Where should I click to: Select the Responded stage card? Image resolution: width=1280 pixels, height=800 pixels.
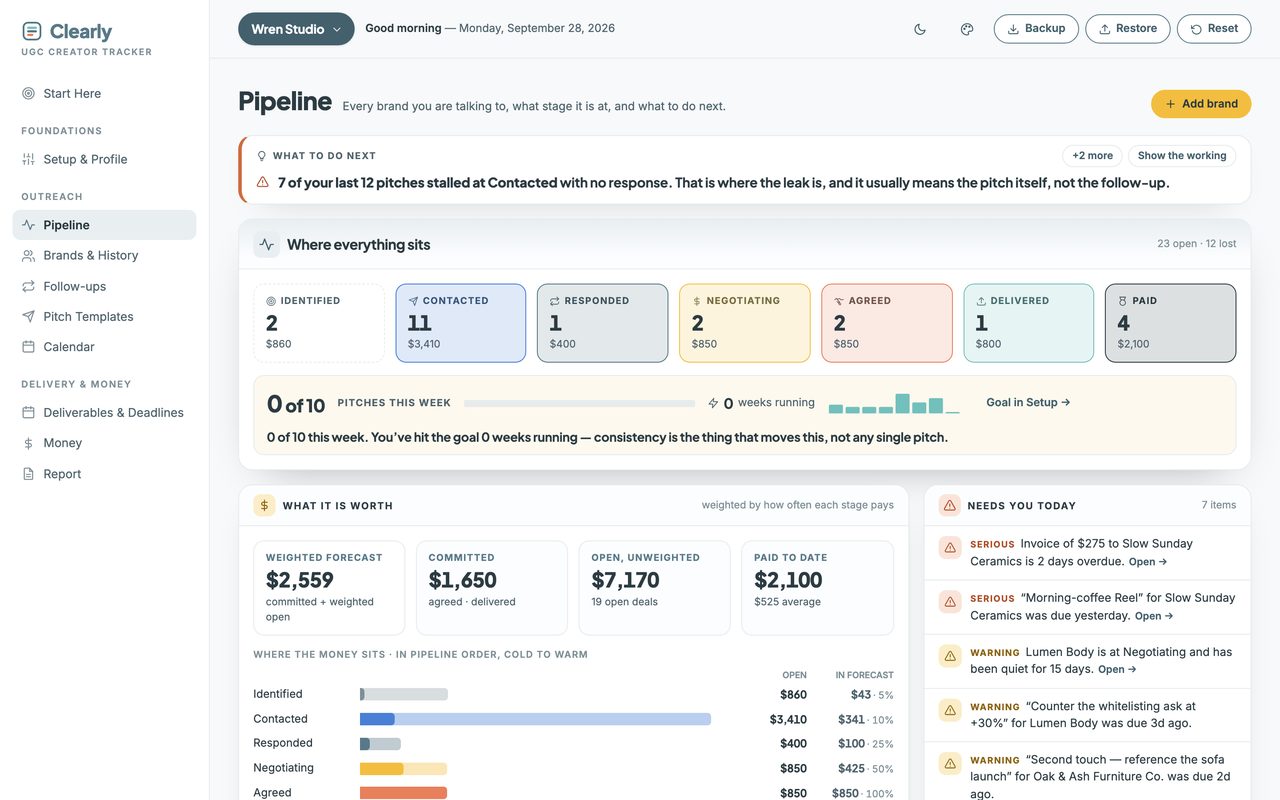click(603, 323)
